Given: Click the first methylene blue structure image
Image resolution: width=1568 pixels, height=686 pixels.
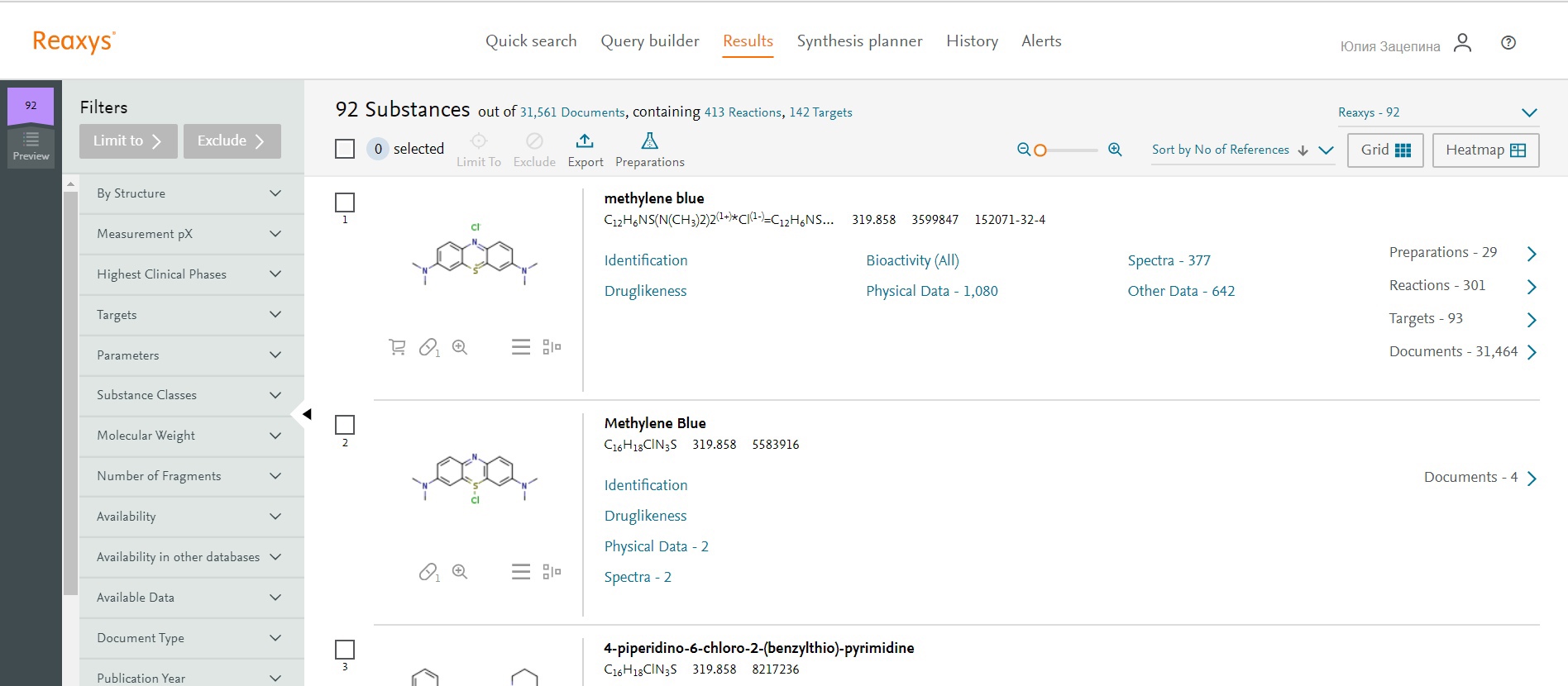Looking at the screenshot, I should [475, 255].
